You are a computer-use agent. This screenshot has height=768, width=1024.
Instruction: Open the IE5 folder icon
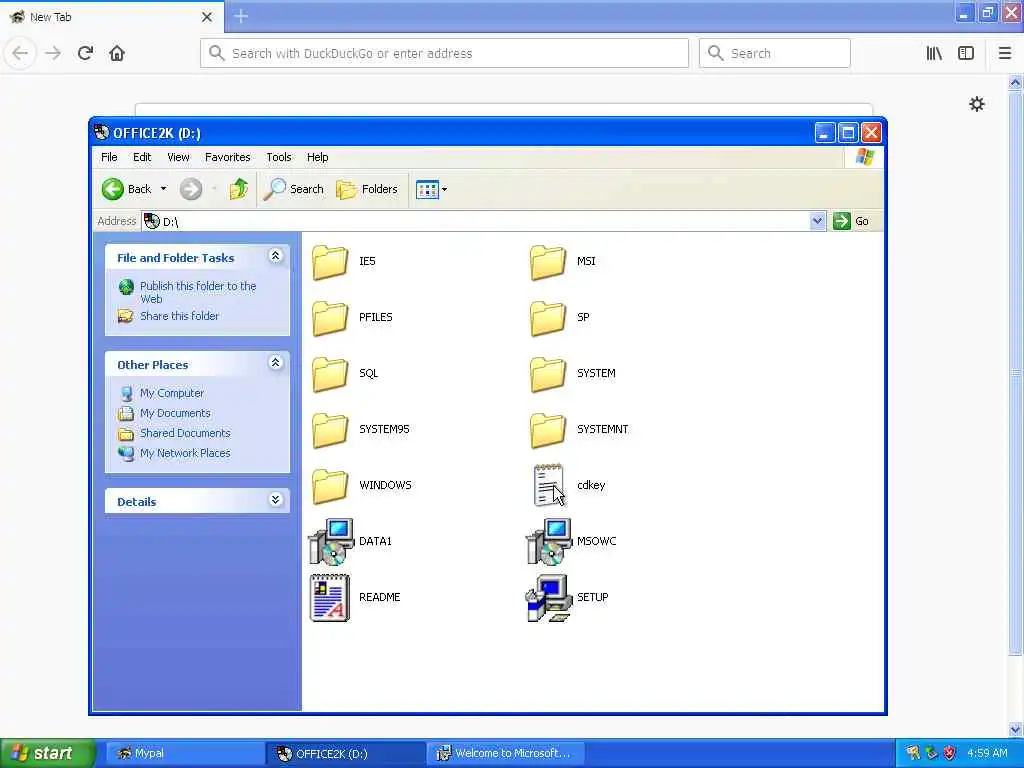click(x=330, y=262)
